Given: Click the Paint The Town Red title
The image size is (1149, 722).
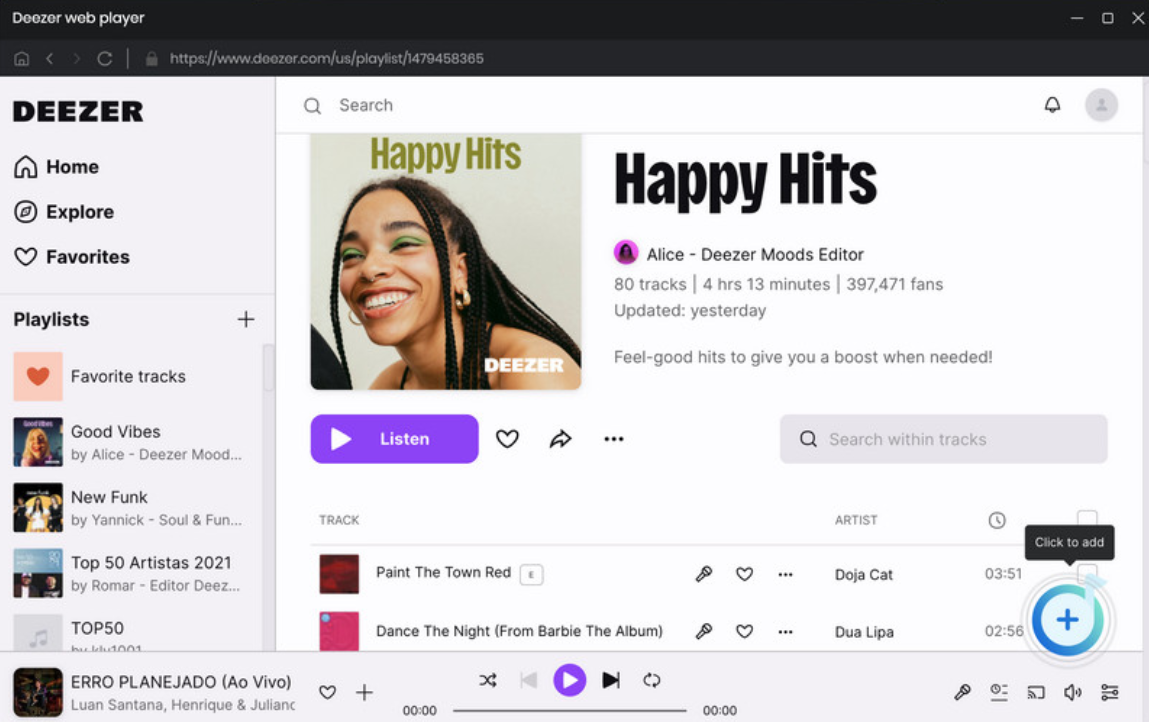Looking at the screenshot, I should pyautogui.click(x=443, y=572).
